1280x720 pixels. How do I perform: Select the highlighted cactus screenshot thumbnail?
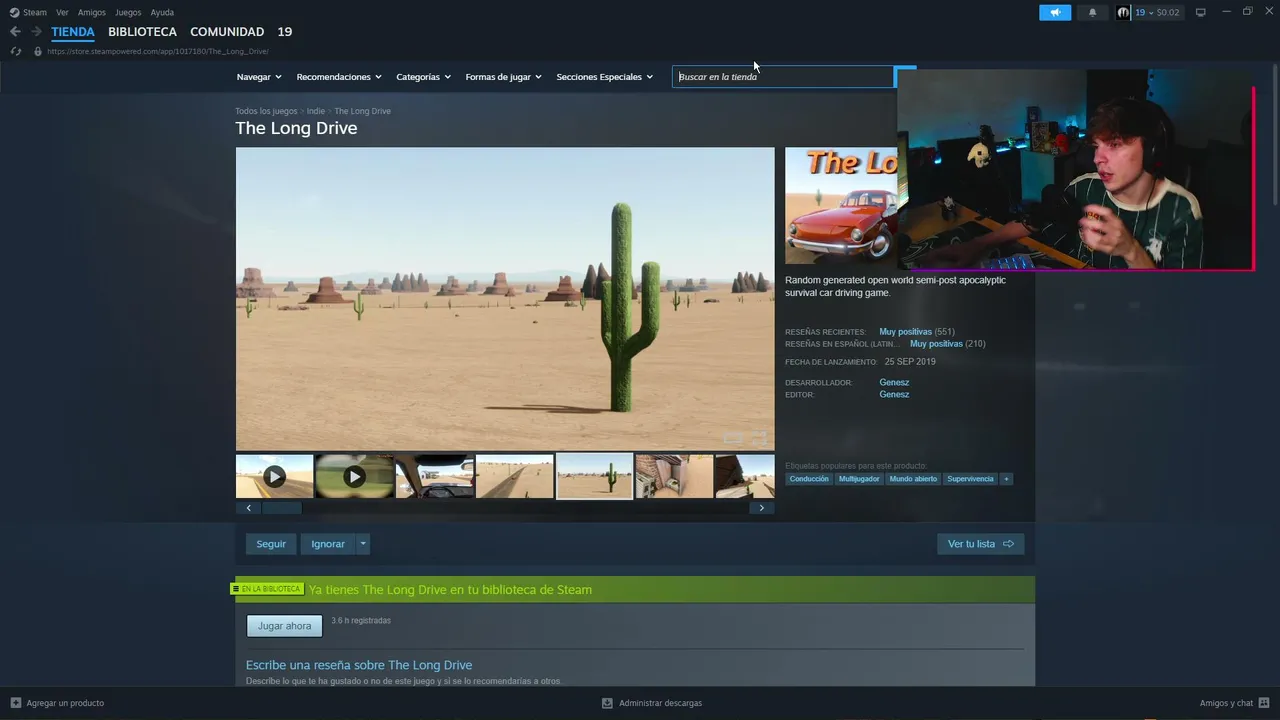click(594, 477)
